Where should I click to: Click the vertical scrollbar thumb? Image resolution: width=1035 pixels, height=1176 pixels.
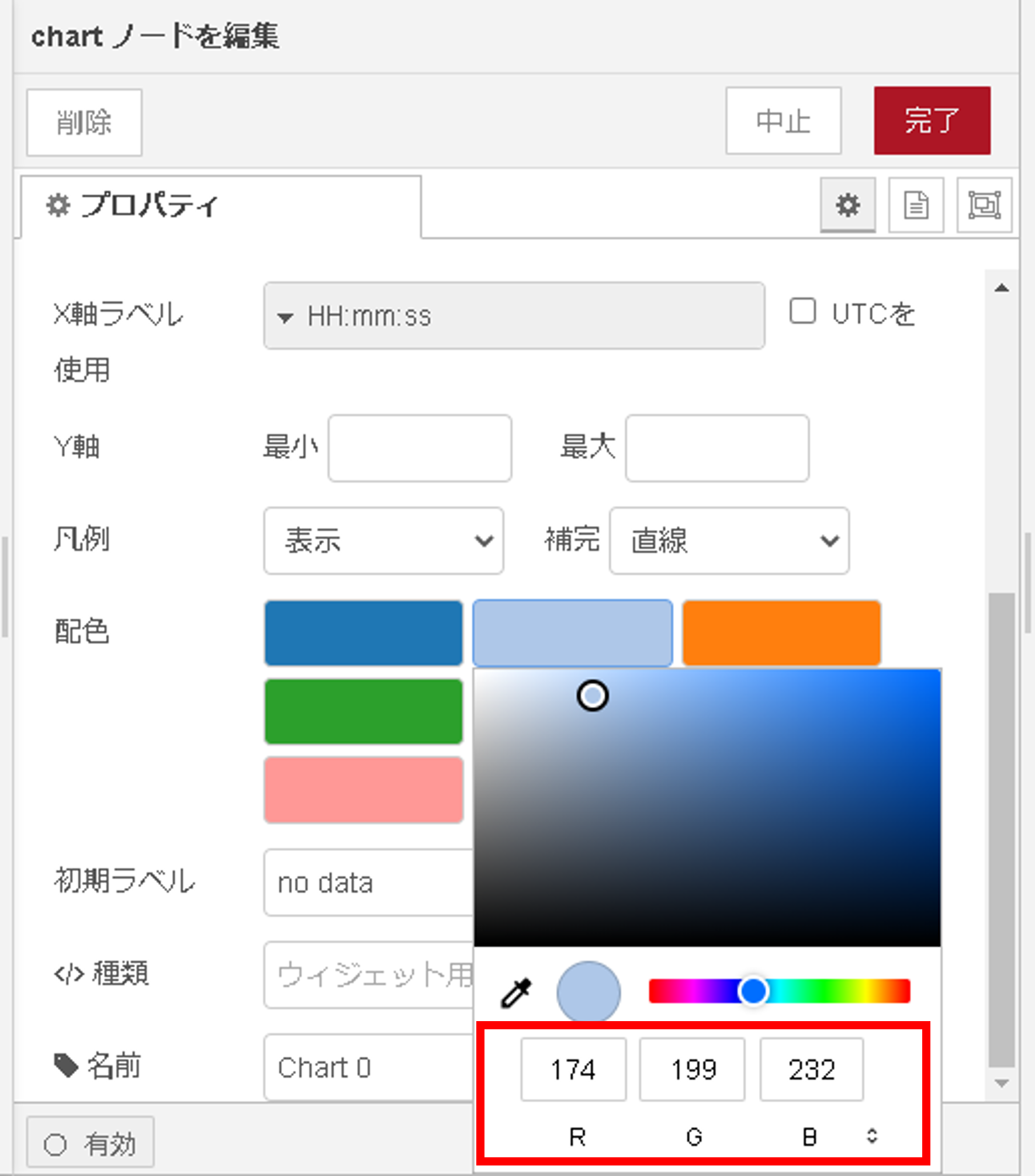[1002, 830]
